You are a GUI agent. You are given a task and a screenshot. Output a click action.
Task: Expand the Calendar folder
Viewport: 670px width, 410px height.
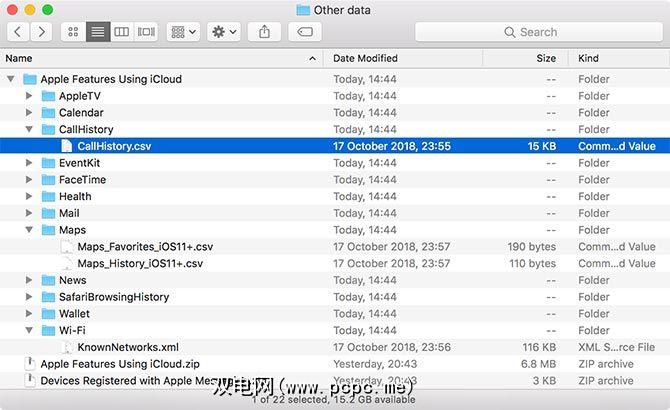point(29,112)
